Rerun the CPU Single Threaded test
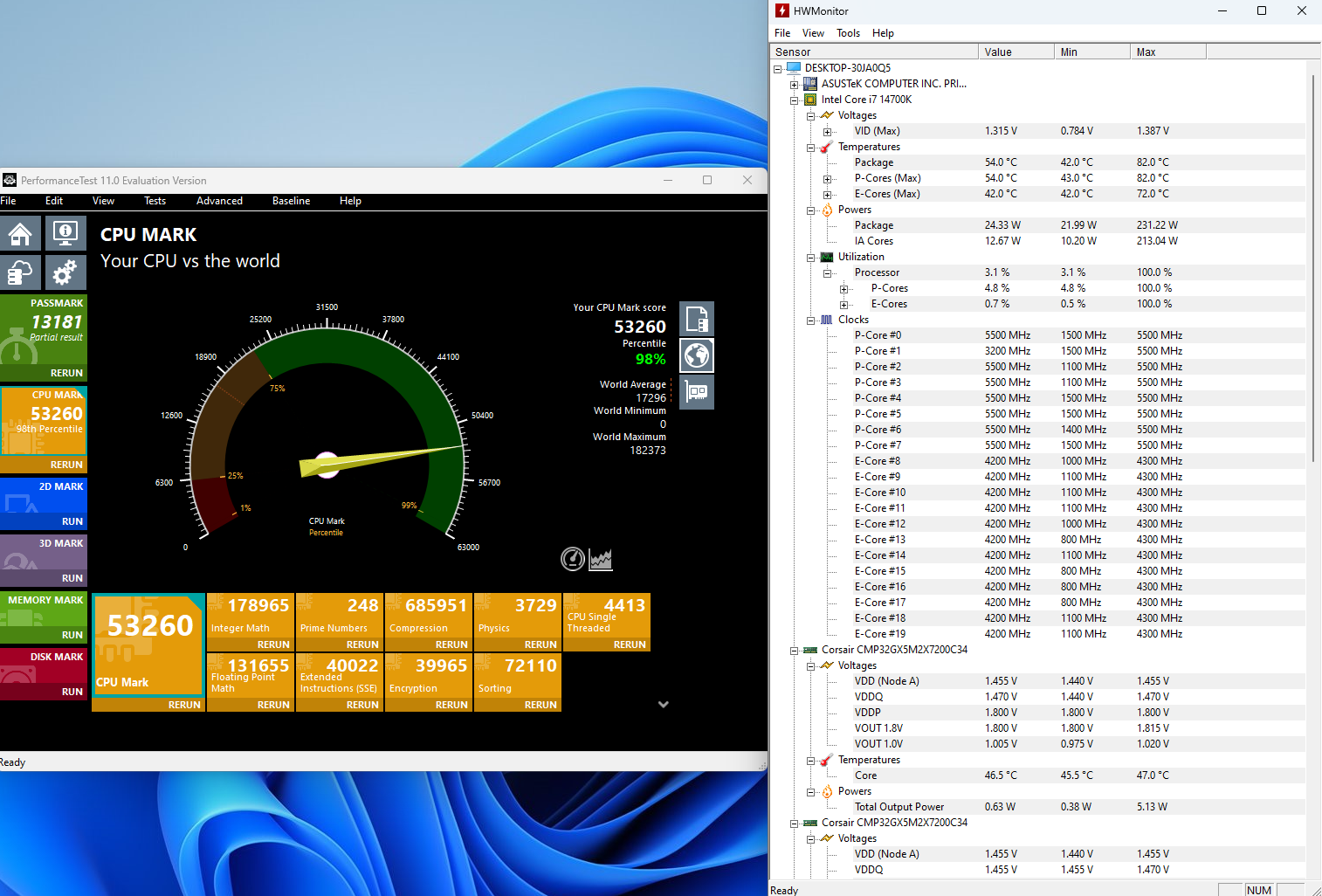 point(630,644)
